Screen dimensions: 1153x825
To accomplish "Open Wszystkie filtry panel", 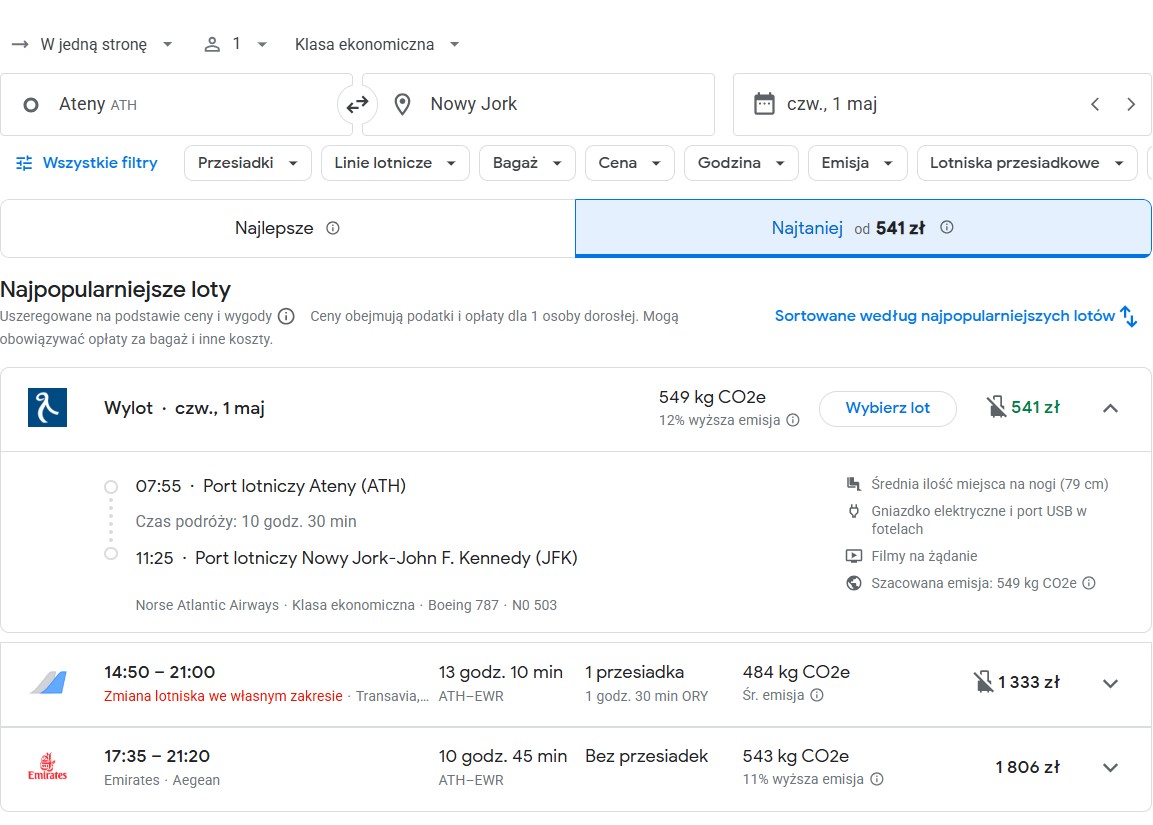I will click(x=87, y=162).
